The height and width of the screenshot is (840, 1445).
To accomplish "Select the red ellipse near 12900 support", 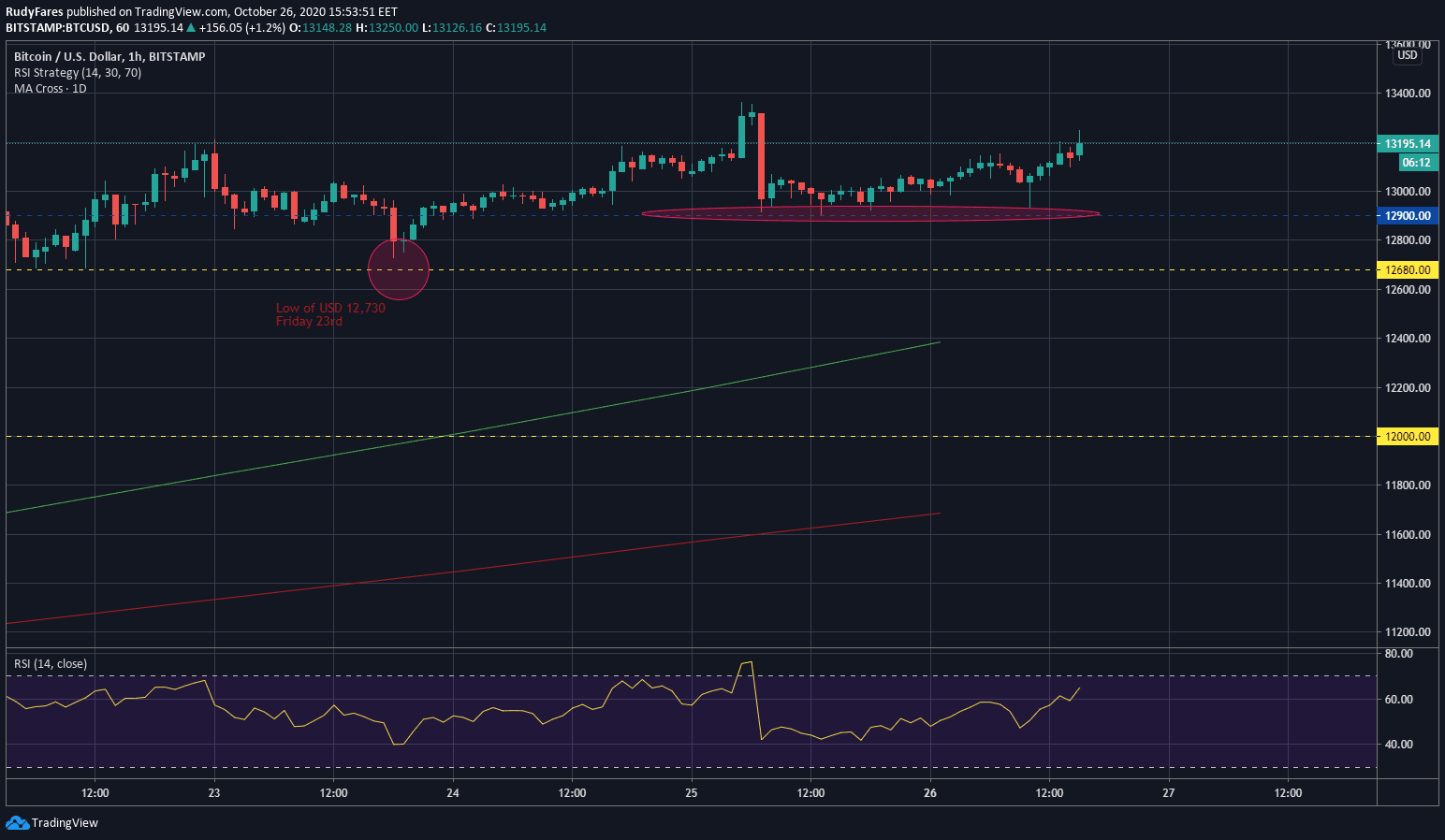I will click(870, 214).
